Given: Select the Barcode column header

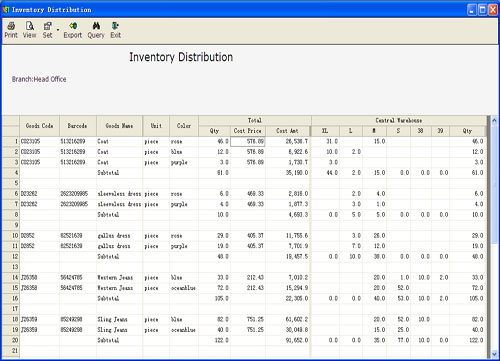Looking at the screenshot, I should [x=78, y=126].
